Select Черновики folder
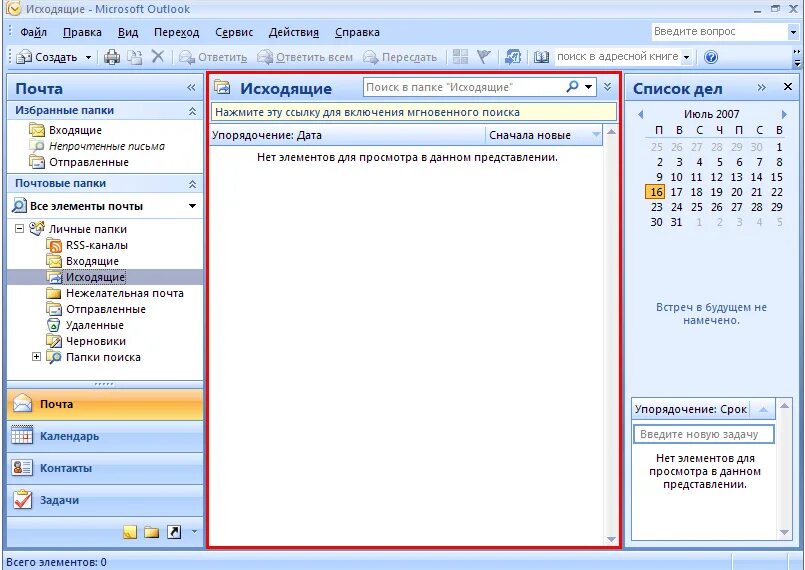 tap(96, 341)
